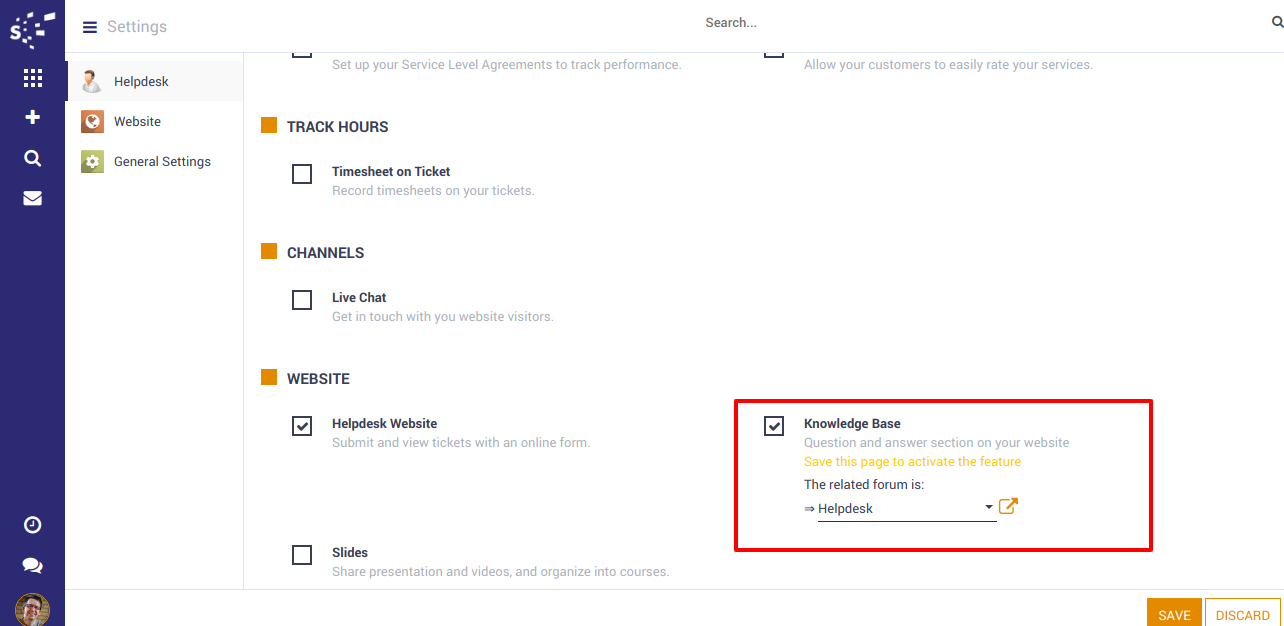This screenshot has width=1284, height=626.
Task: Click the hamburger menu icon beside Settings
Action: tap(90, 27)
